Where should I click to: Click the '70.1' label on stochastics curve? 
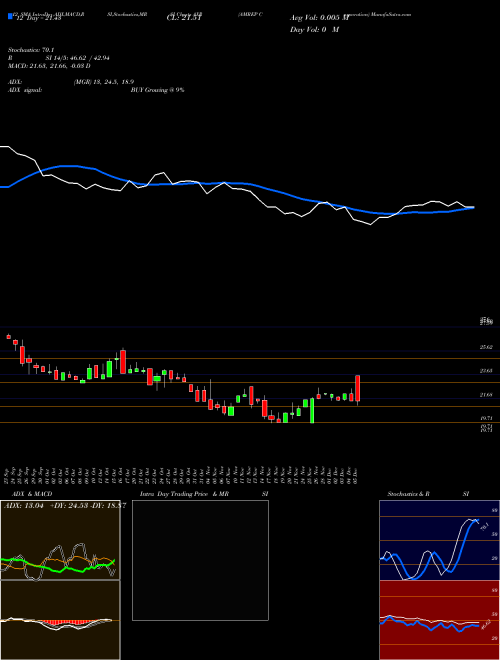pos(484,527)
